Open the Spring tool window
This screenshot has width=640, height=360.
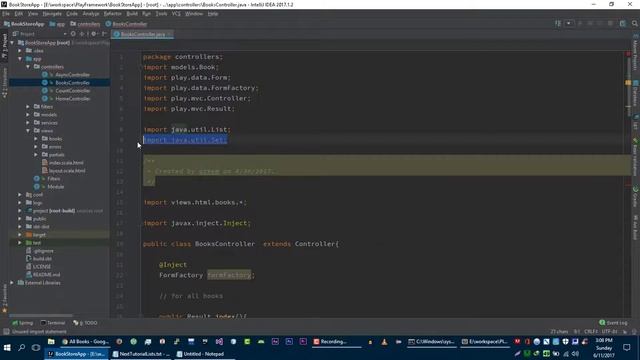click(22, 323)
